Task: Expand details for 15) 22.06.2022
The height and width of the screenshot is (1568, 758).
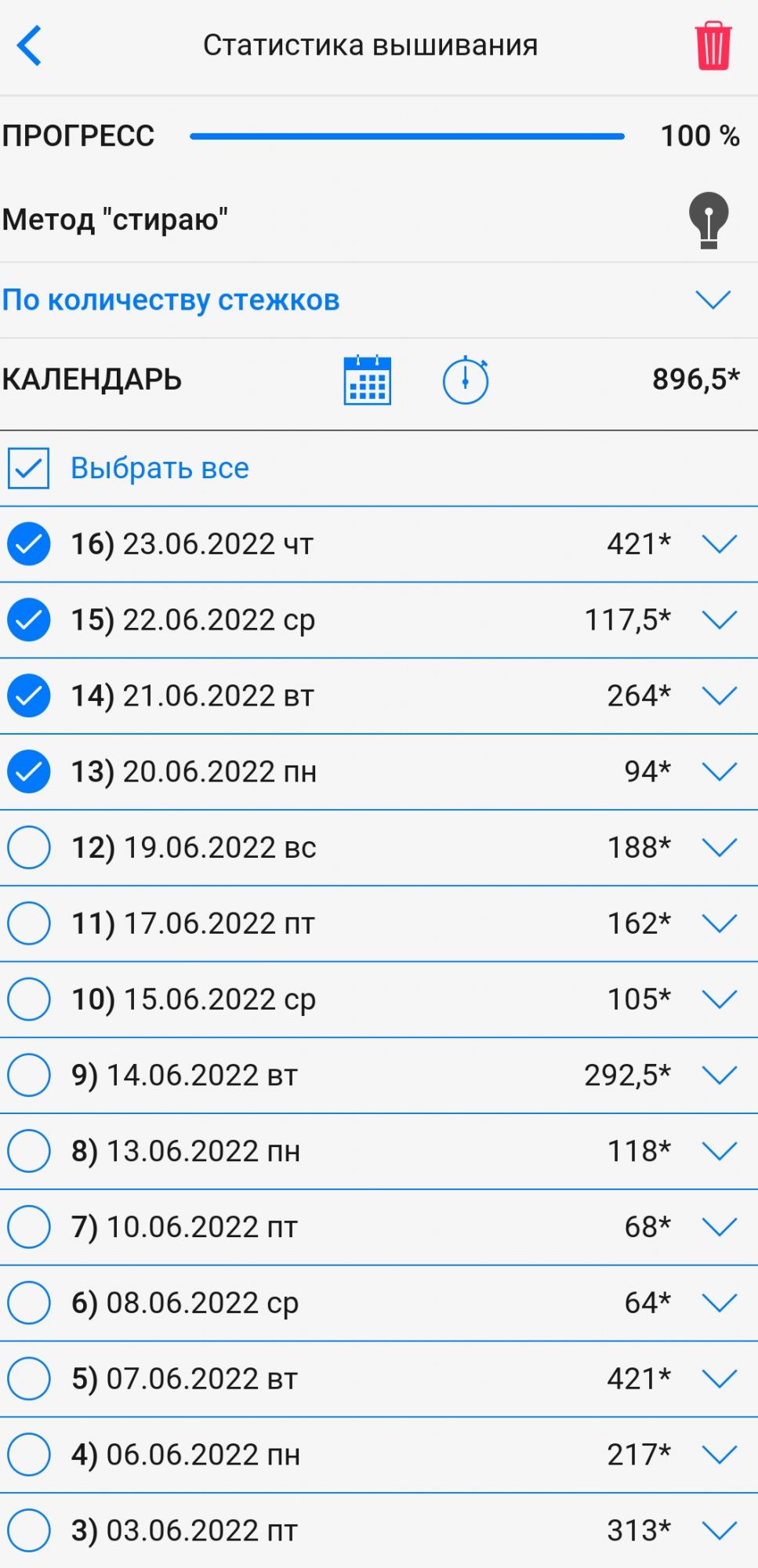Action: tap(719, 620)
